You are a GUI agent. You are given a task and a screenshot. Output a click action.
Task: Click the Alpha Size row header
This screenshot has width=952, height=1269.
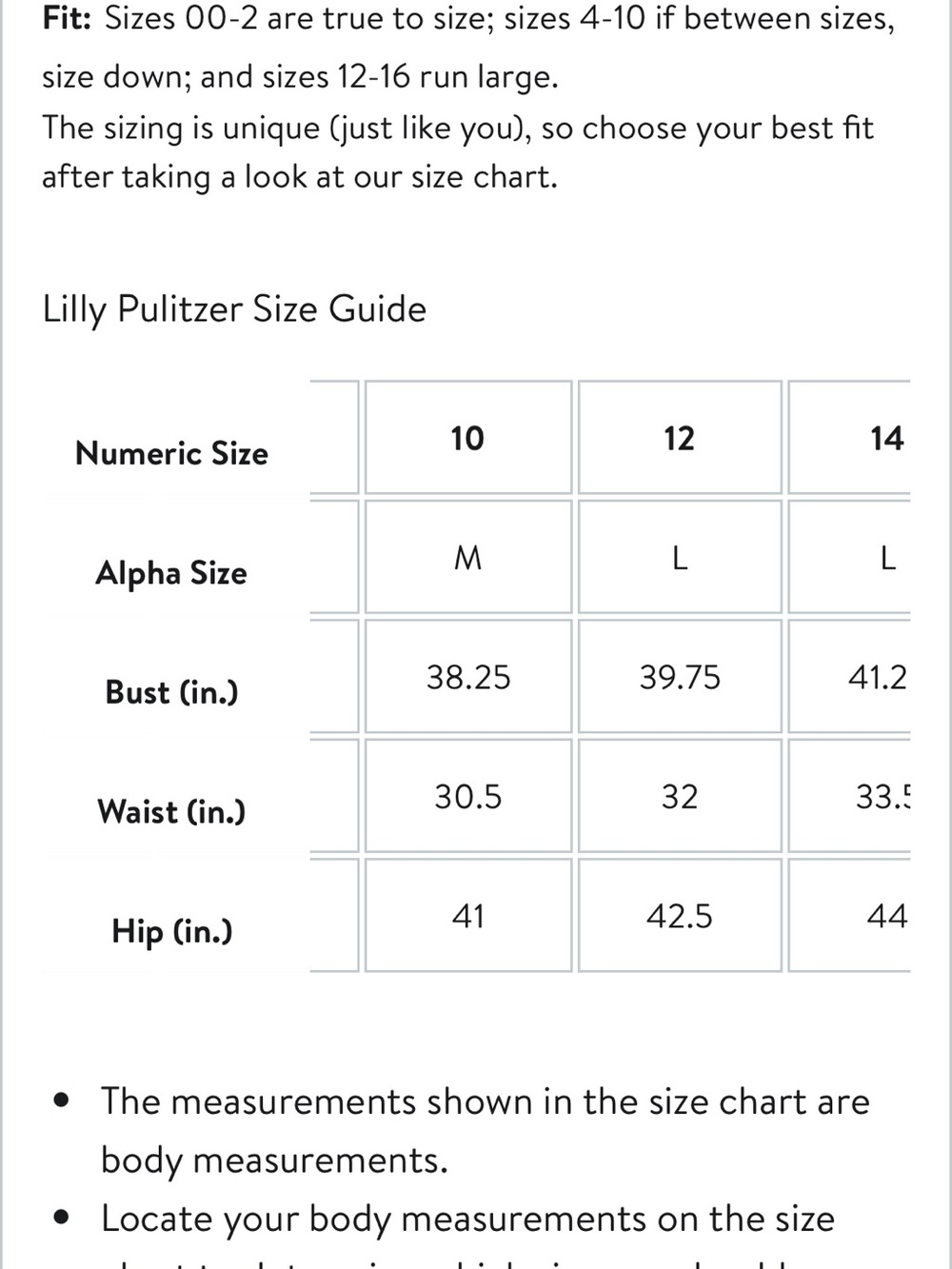point(171,573)
